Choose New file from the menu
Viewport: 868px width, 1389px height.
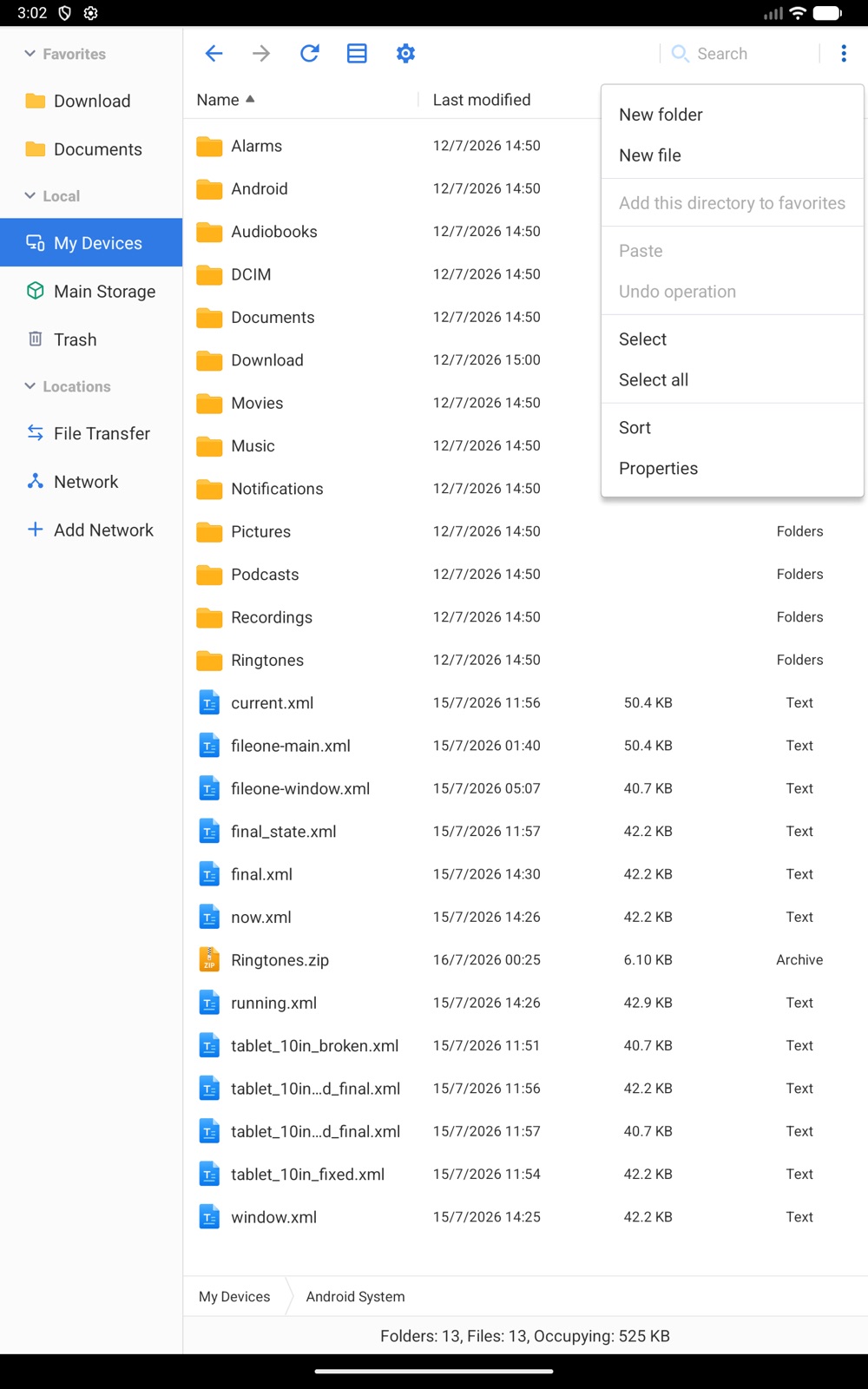coord(733,155)
